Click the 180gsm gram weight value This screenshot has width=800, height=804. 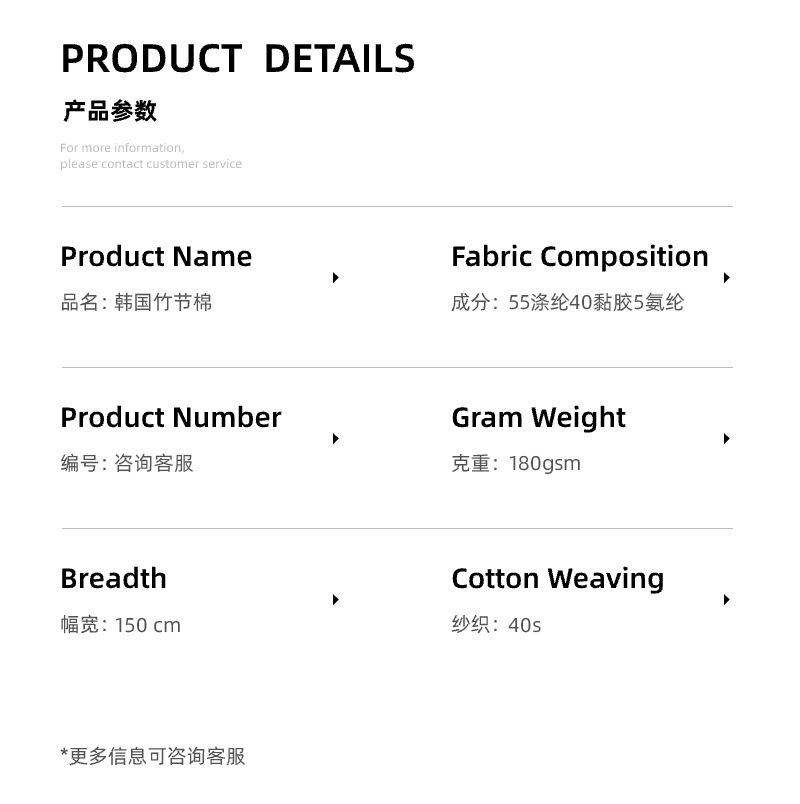[x=544, y=464]
